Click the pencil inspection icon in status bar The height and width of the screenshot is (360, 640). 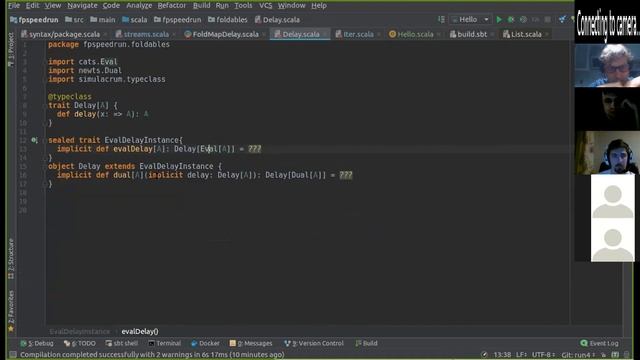pyautogui.click(x=484, y=355)
